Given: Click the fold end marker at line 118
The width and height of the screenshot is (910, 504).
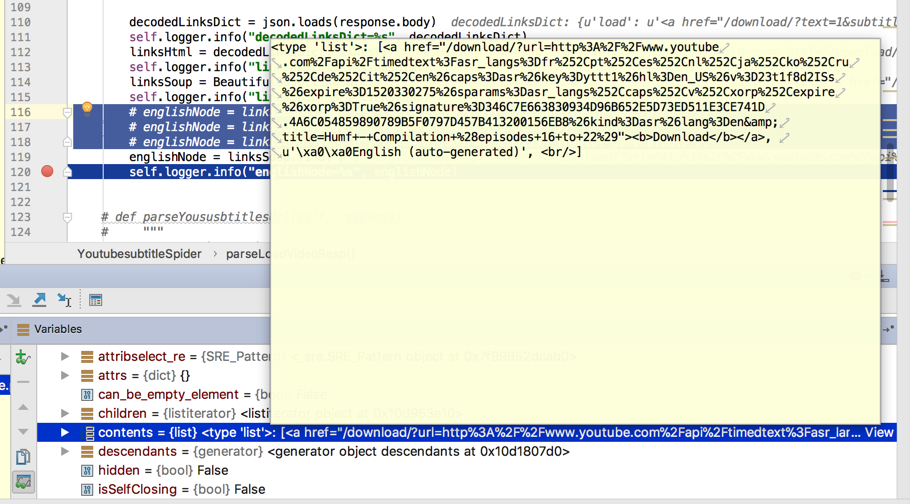Looking at the screenshot, I should click(67, 142).
